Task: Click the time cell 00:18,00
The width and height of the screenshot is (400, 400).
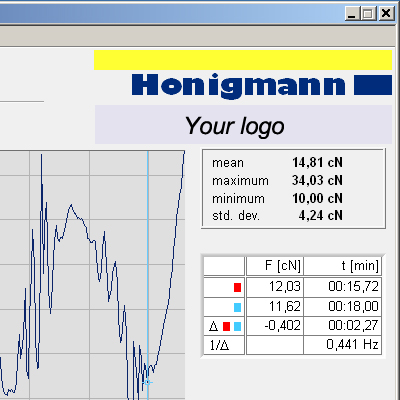Action: click(343, 306)
